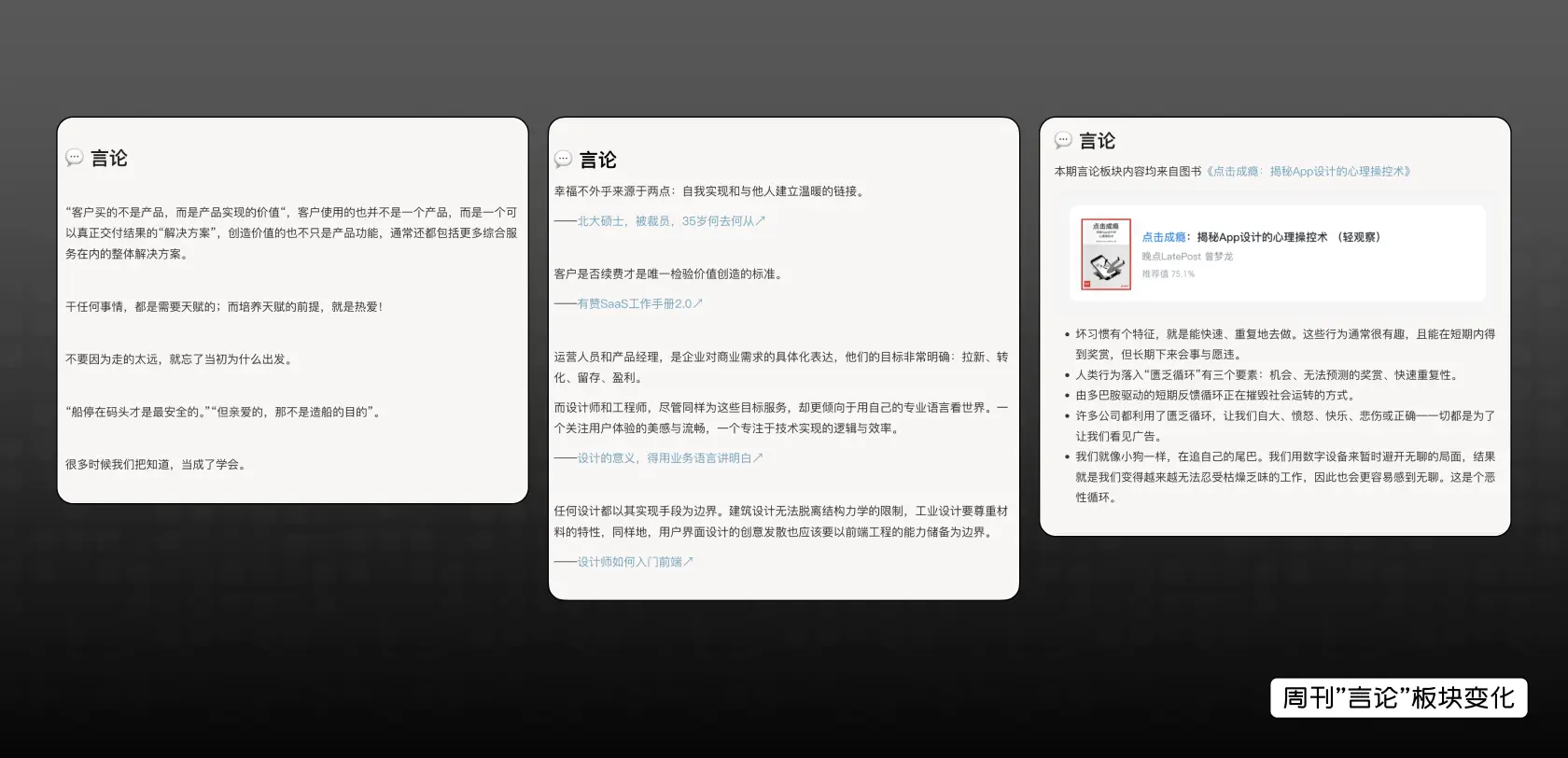The width and height of the screenshot is (1568, 758).
Task: Select the 言论 heading in the middle card
Action: tap(598, 160)
